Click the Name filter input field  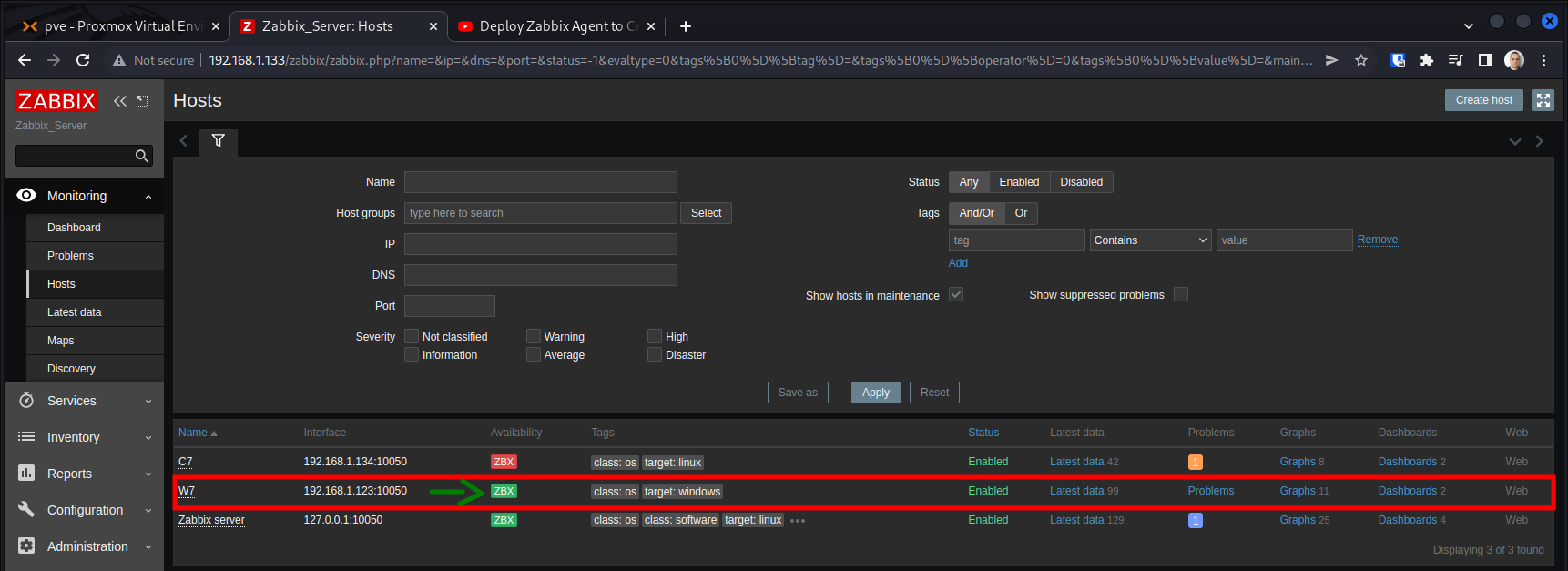pyautogui.click(x=541, y=182)
